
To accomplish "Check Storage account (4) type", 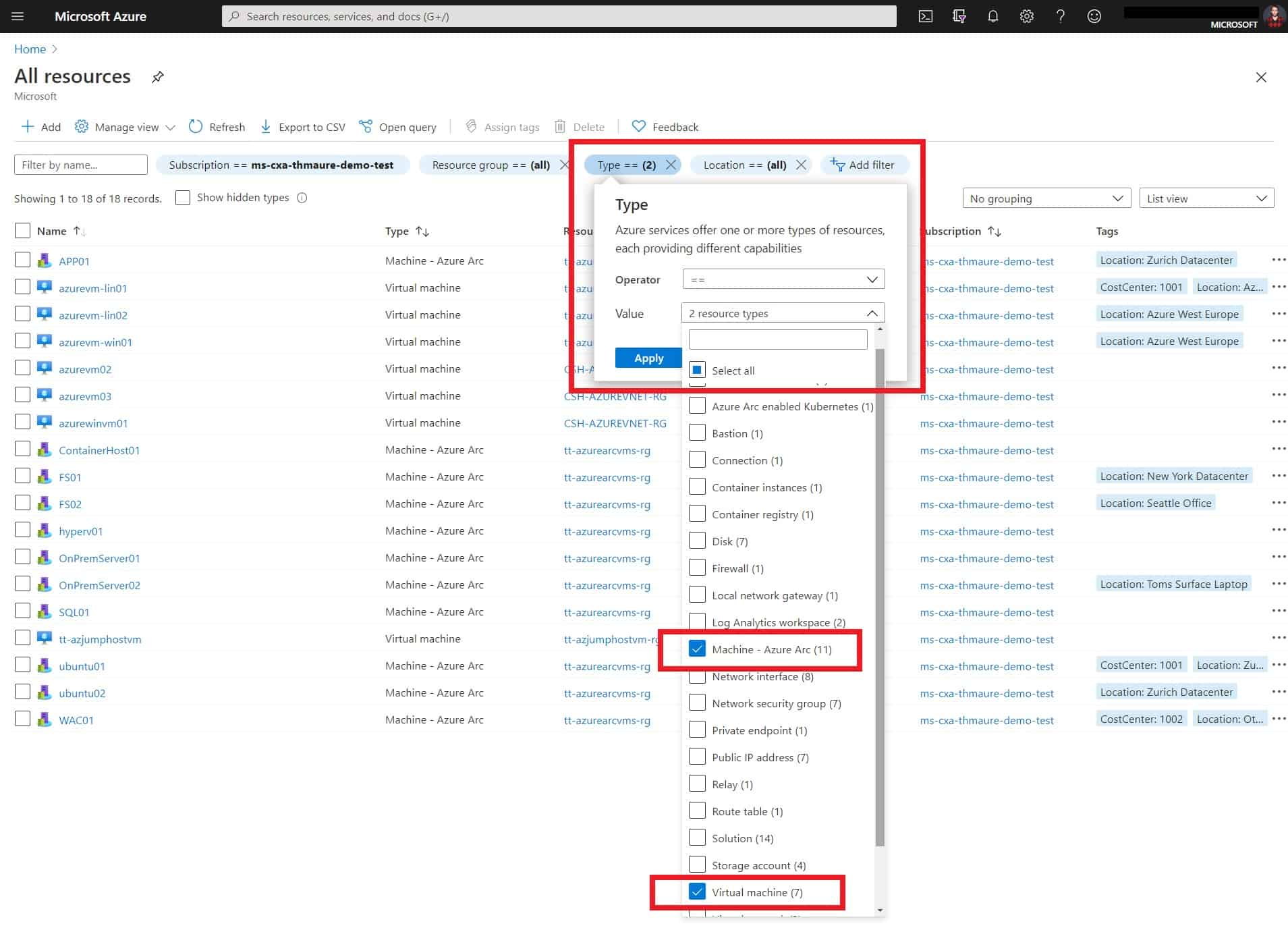I will click(x=697, y=865).
